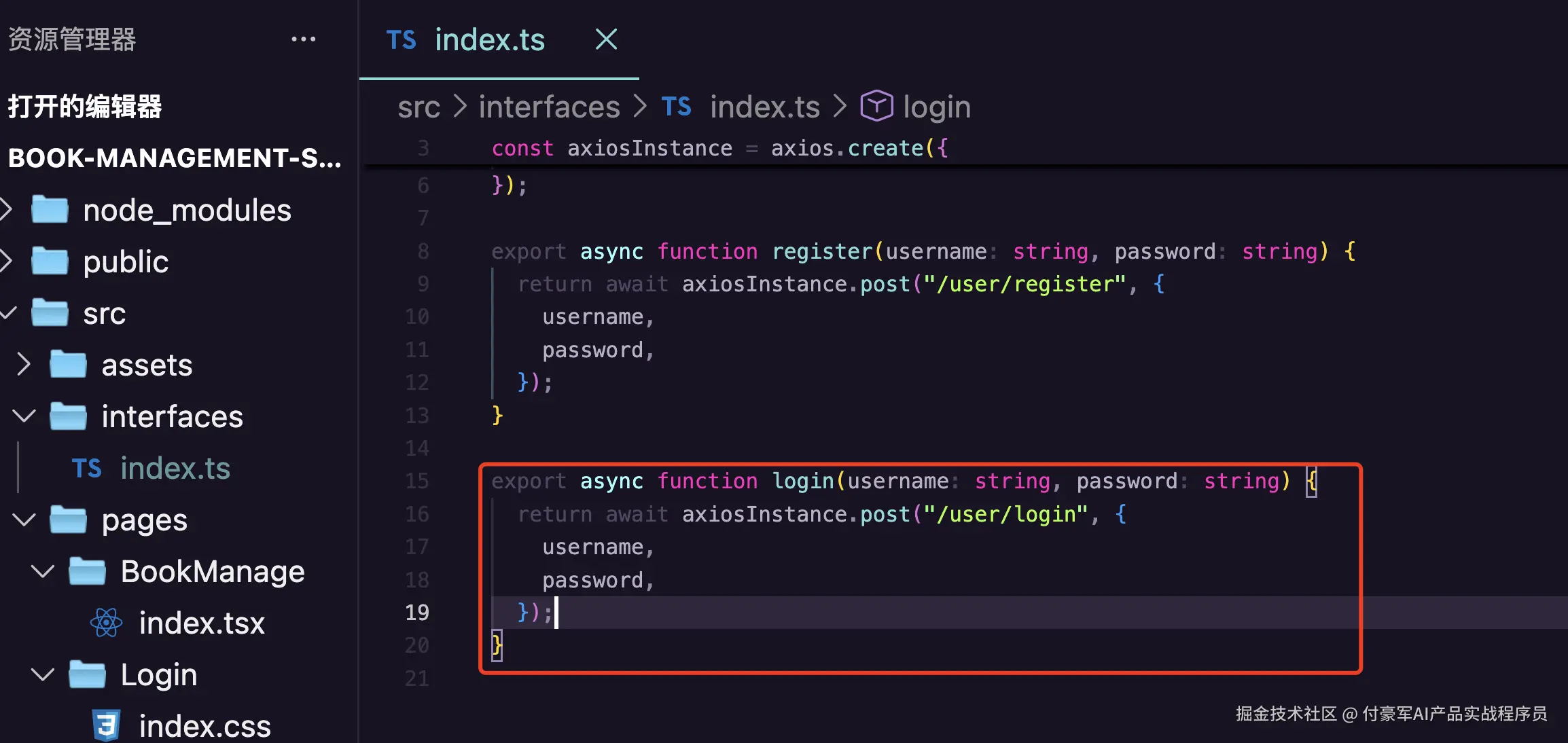Collapse the pages folder chevron

(x=24, y=520)
